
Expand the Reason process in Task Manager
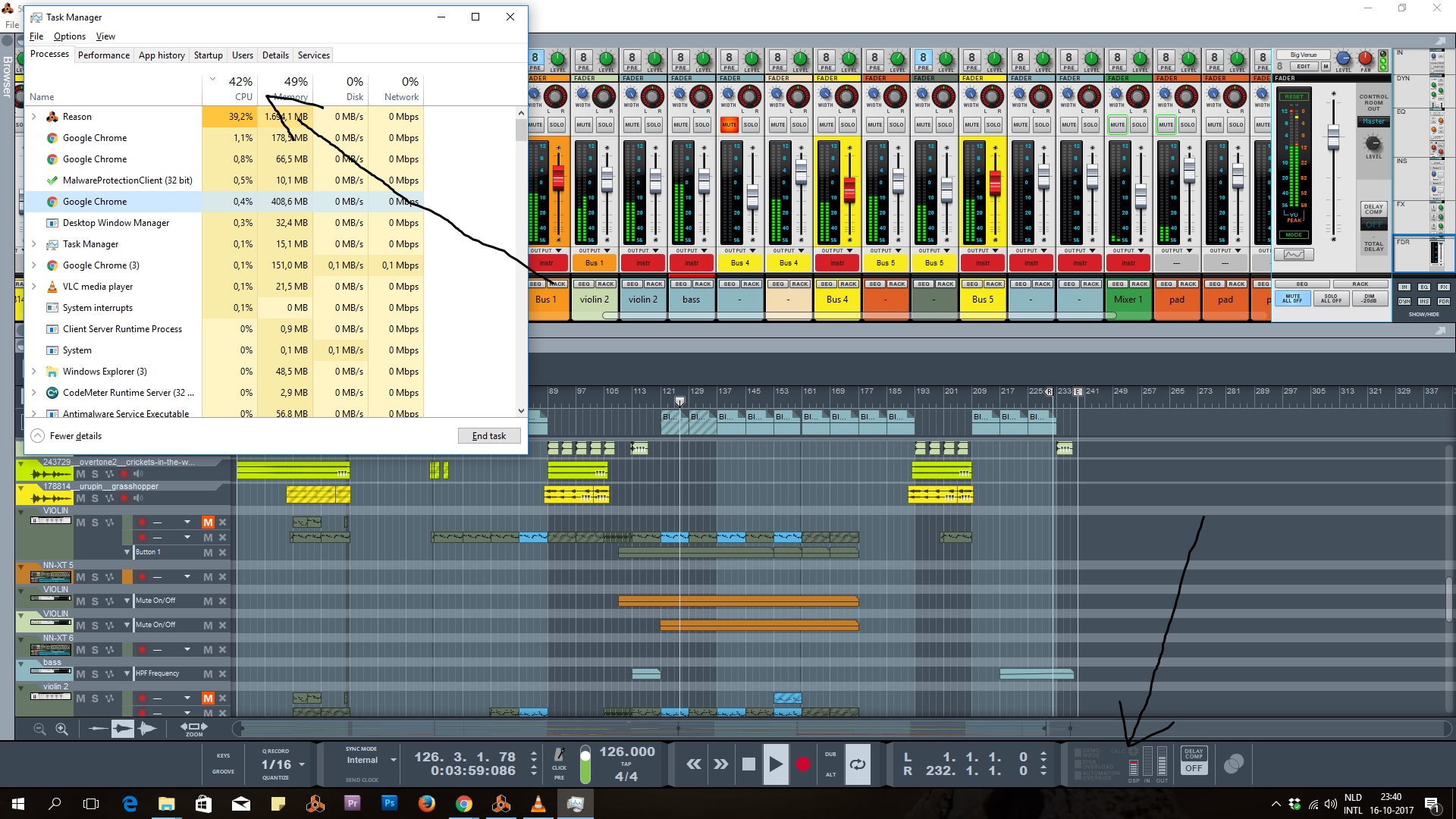coord(34,117)
